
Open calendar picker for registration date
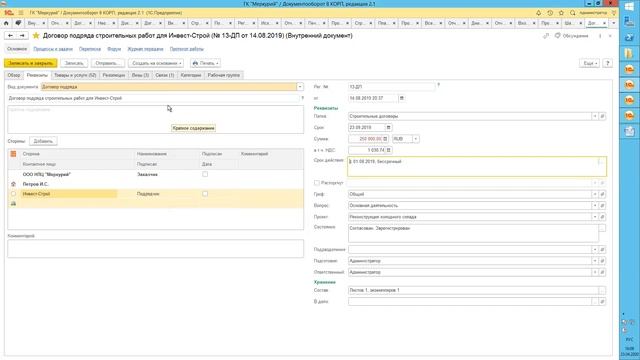pos(402,98)
